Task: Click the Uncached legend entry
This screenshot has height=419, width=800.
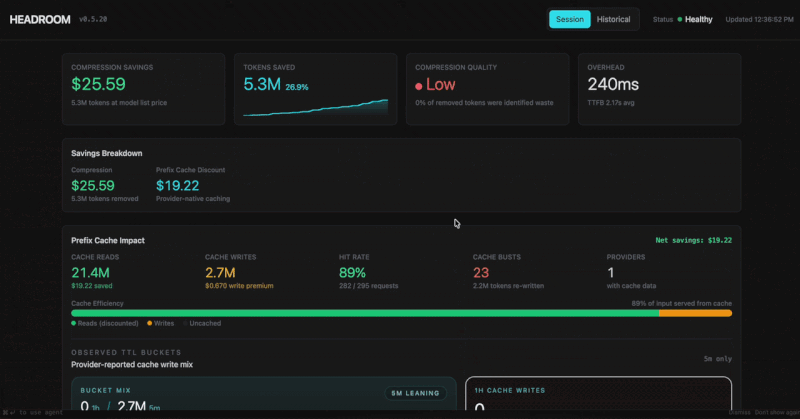Action: 202,323
